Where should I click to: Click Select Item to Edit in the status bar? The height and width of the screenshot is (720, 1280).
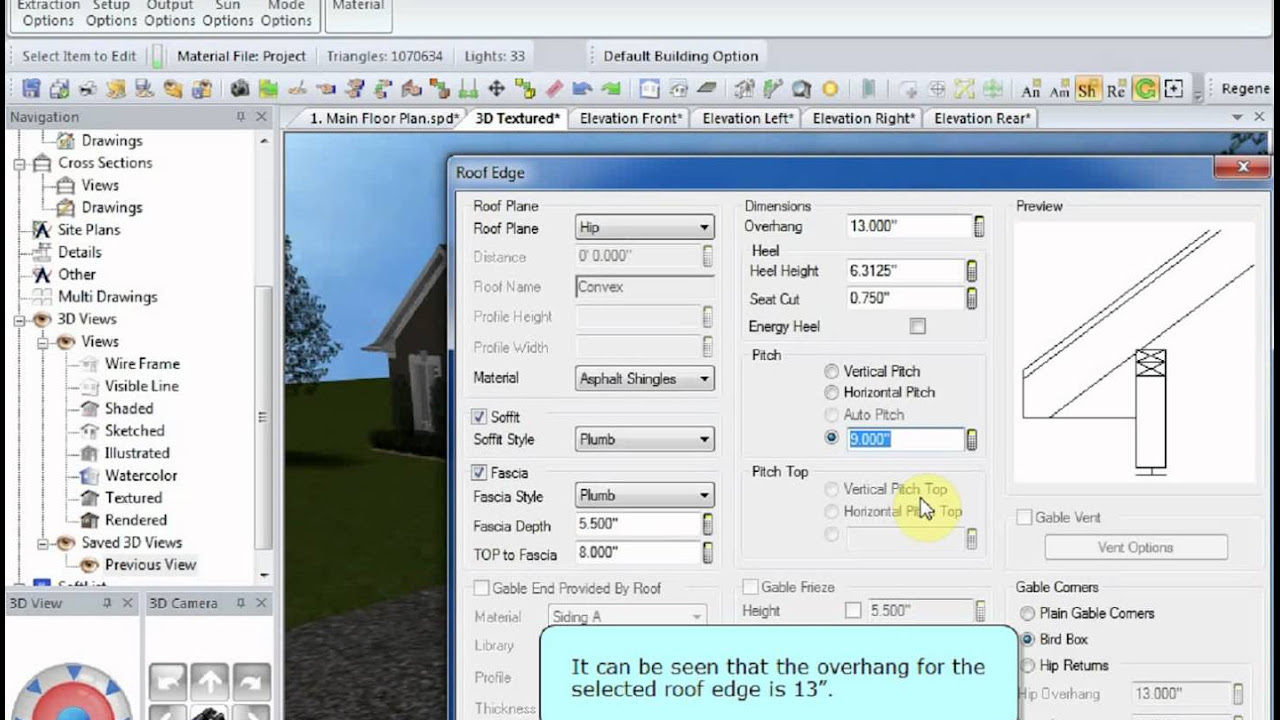pos(79,56)
